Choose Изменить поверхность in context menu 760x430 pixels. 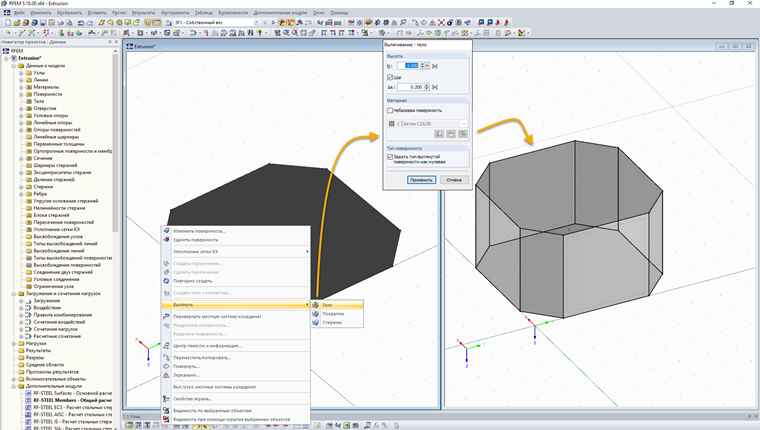point(236,231)
